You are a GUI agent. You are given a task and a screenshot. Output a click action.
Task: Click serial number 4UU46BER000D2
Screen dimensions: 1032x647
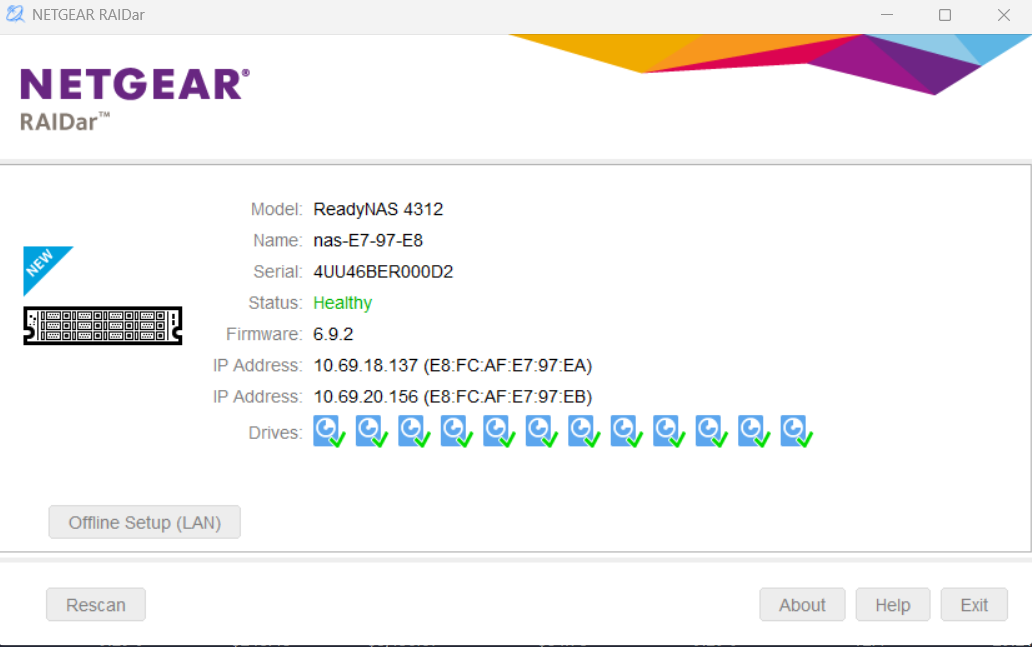click(x=383, y=272)
